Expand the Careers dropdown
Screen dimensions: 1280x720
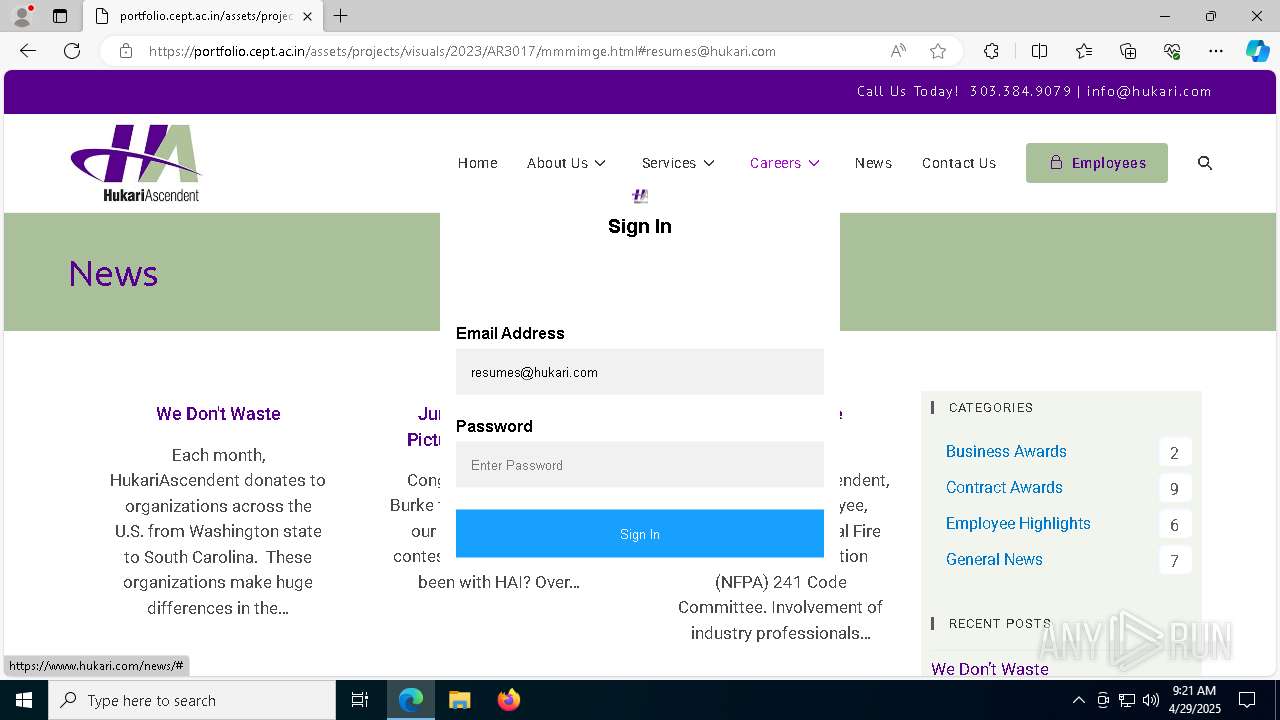785,163
